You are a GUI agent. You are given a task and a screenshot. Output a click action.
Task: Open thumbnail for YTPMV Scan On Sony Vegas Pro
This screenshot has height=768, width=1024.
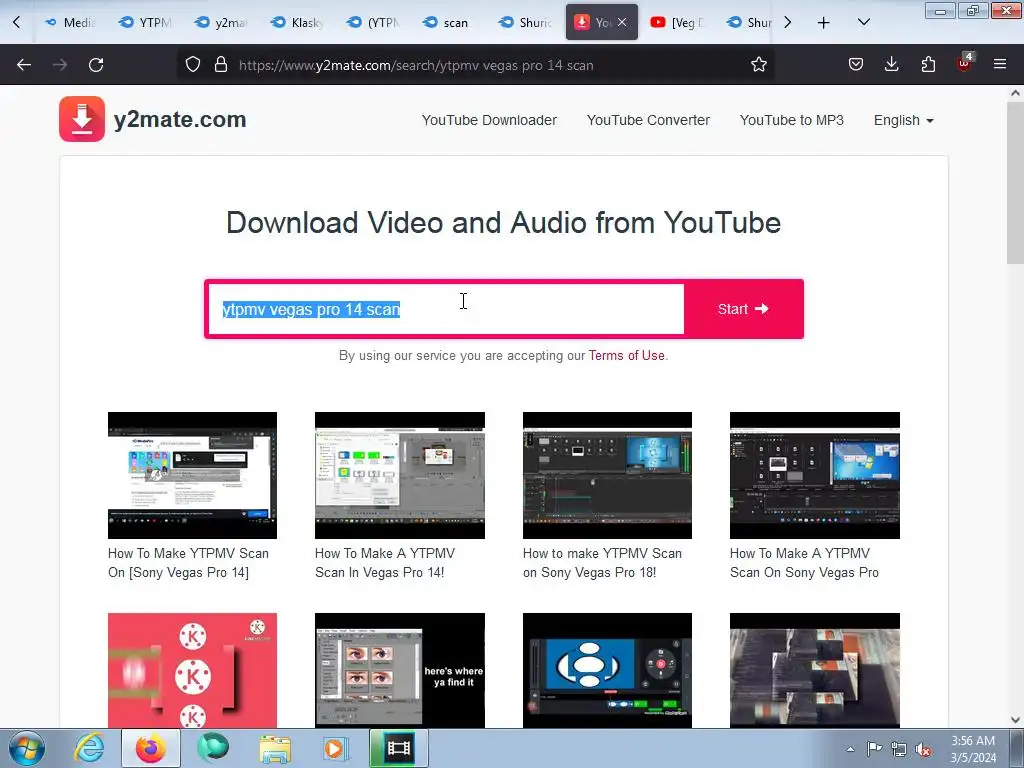pos(814,475)
